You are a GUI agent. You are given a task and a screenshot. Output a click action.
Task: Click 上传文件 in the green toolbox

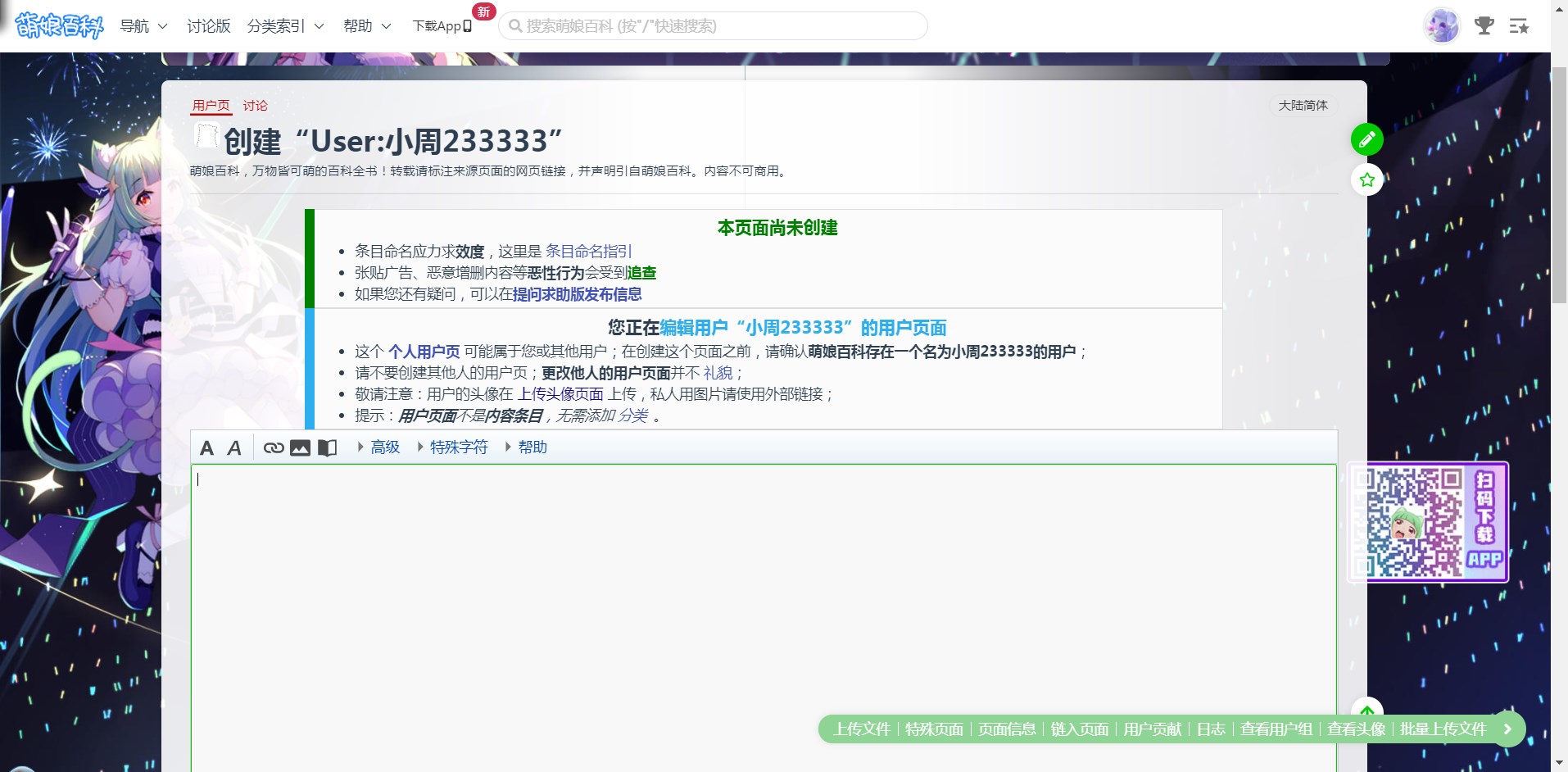click(x=862, y=729)
